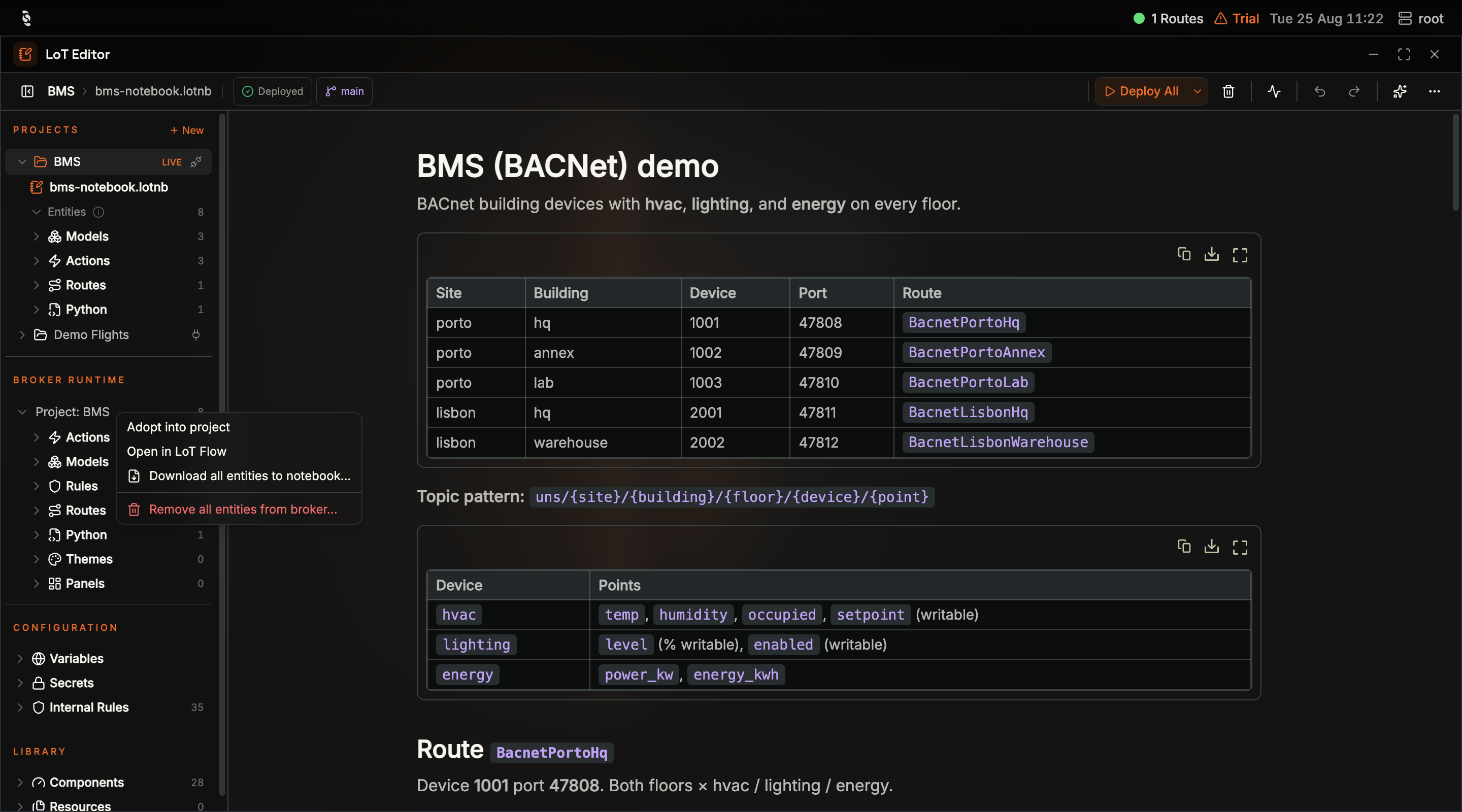Collapse the Entities section
Screen dimensions: 1462x812
37,212
